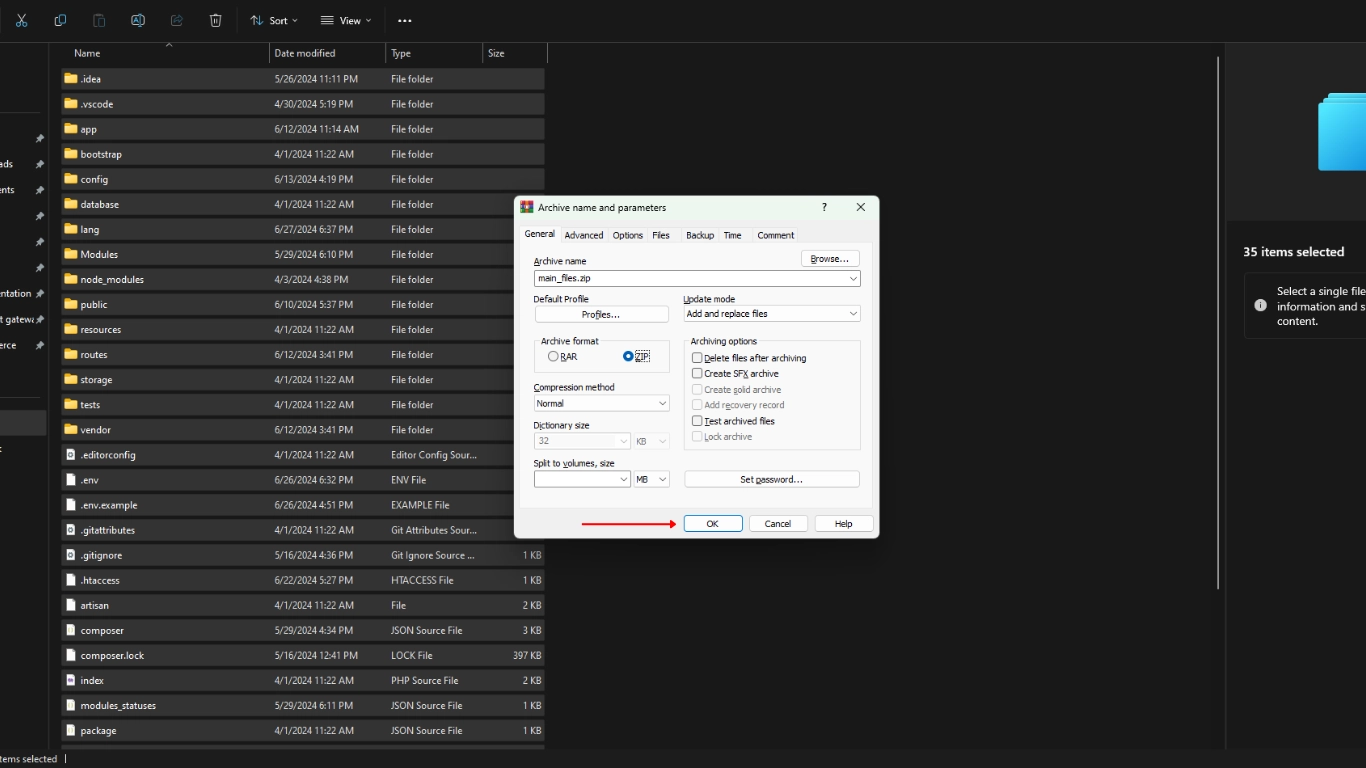Click the node_modules folder icon

click(x=70, y=279)
